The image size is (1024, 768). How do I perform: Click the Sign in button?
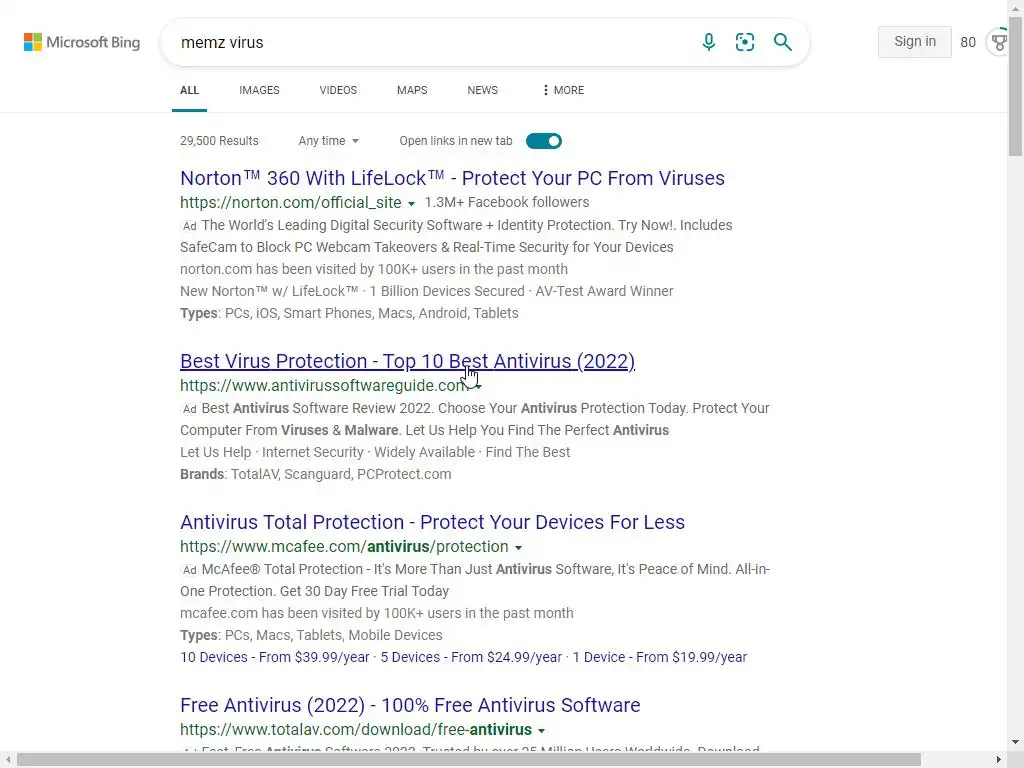(914, 42)
